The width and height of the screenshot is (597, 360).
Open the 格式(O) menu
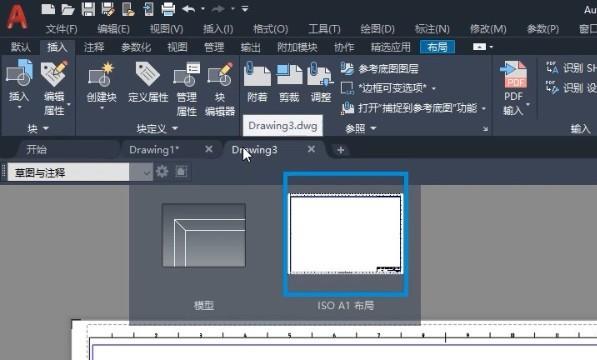click(x=271, y=29)
